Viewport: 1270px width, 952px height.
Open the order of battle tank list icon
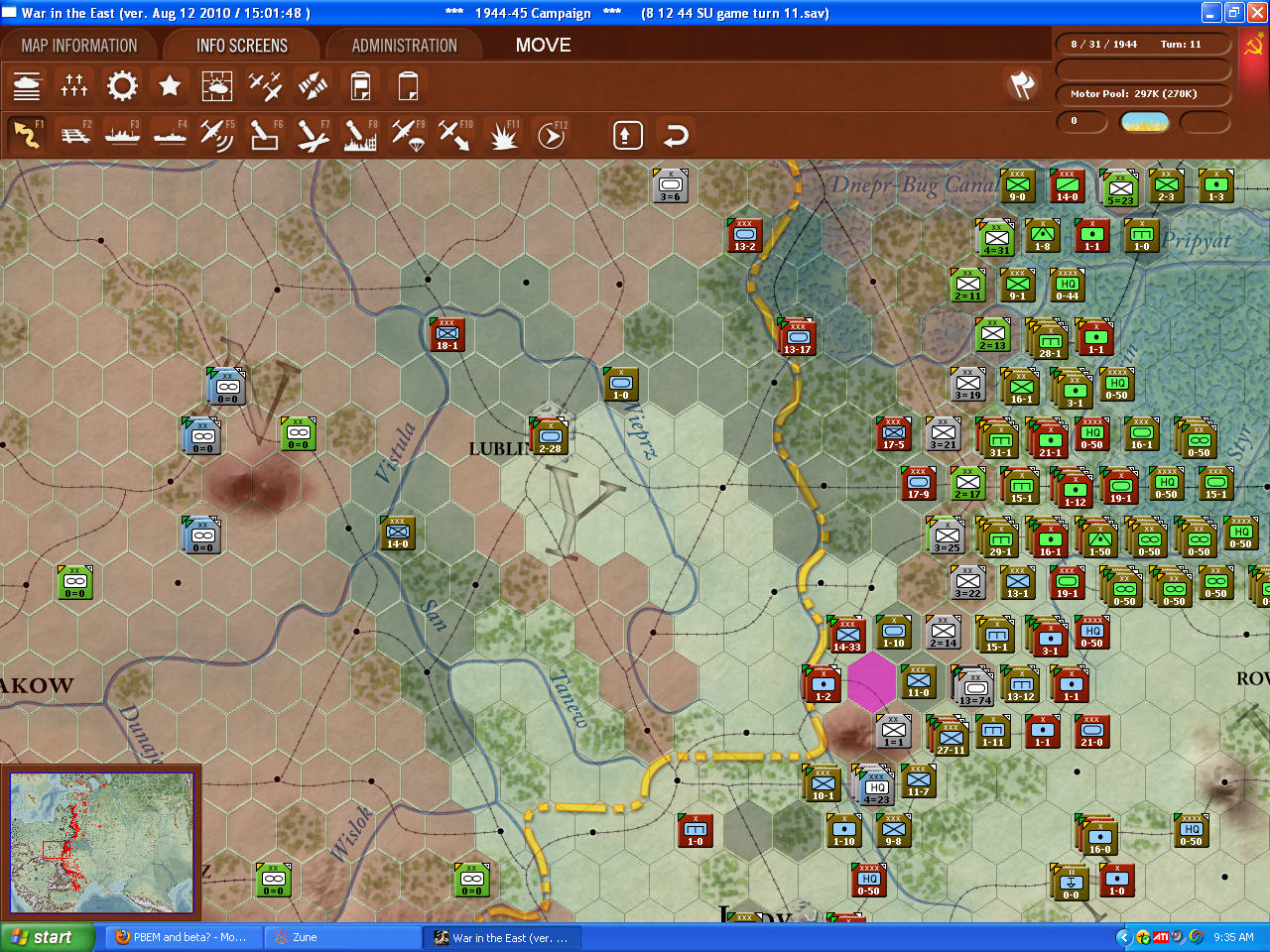coord(27,86)
